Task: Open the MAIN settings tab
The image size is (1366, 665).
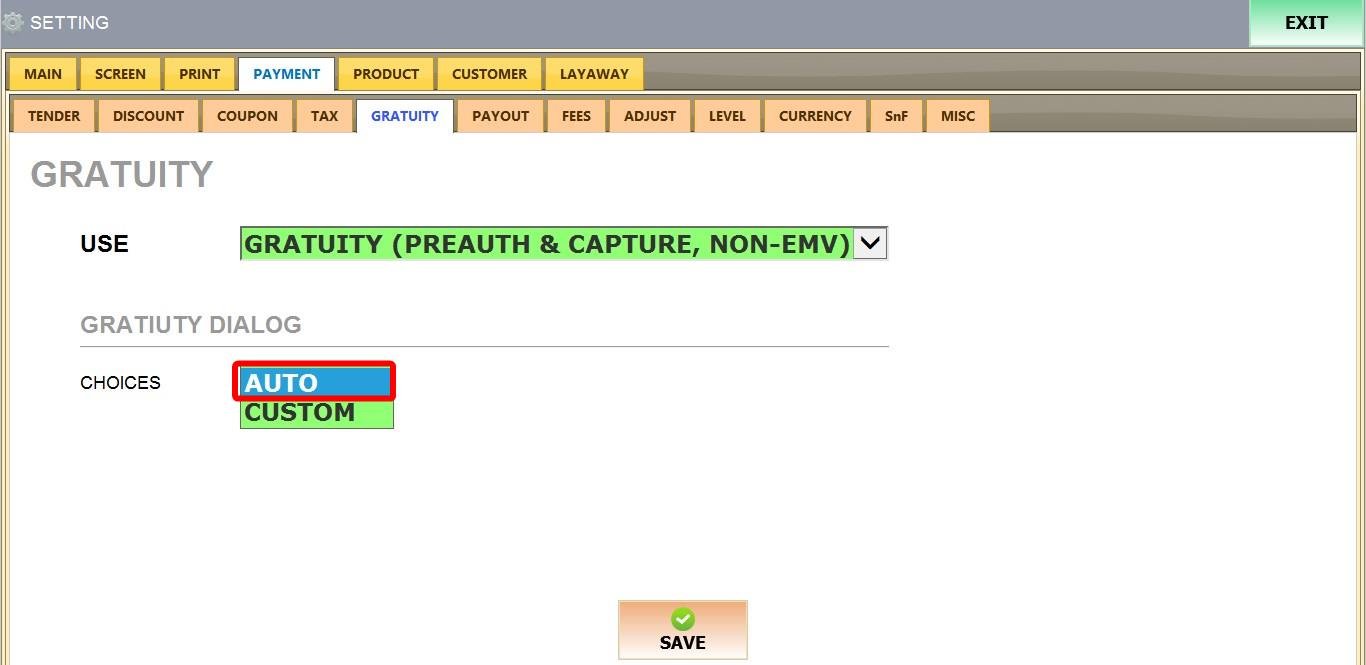Action: tap(43, 74)
